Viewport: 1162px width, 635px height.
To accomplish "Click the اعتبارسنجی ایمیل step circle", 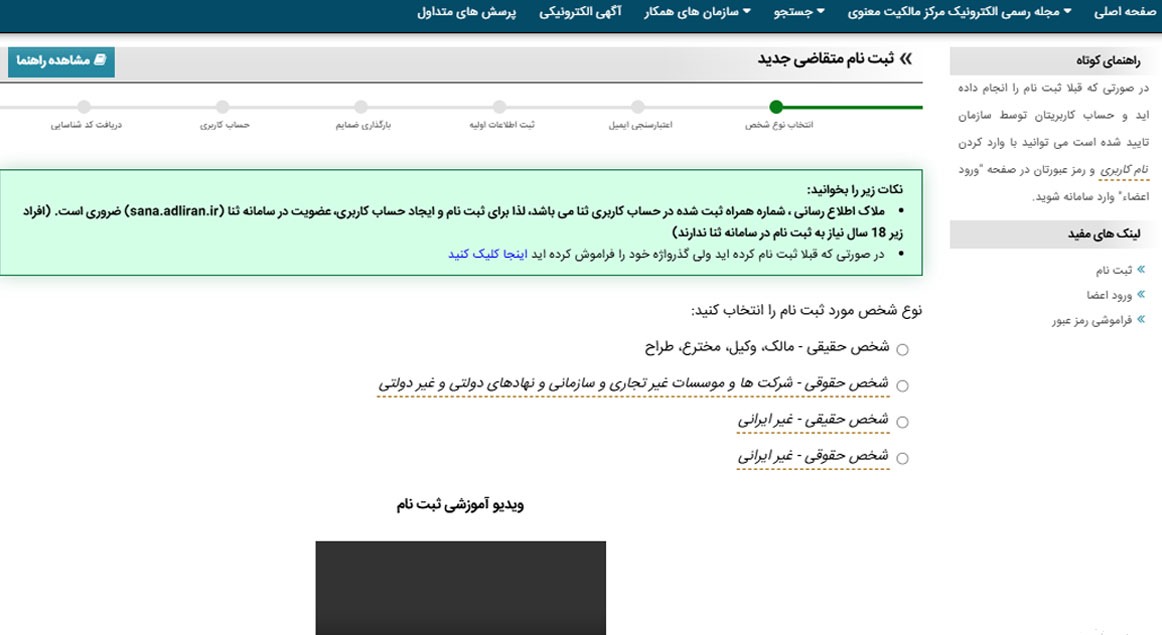I will 638,107.
